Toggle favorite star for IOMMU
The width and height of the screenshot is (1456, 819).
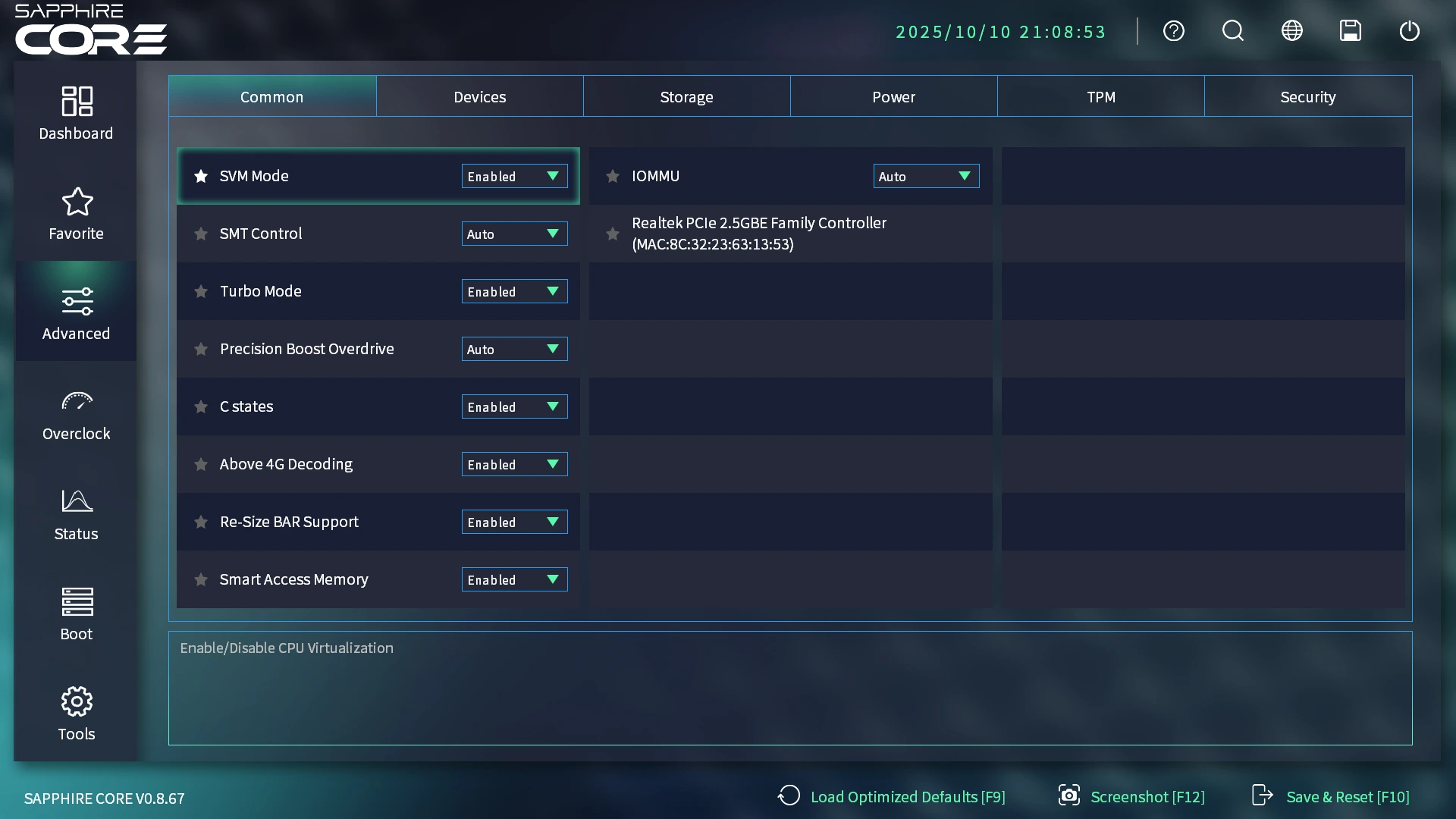(x=613, y=176)
